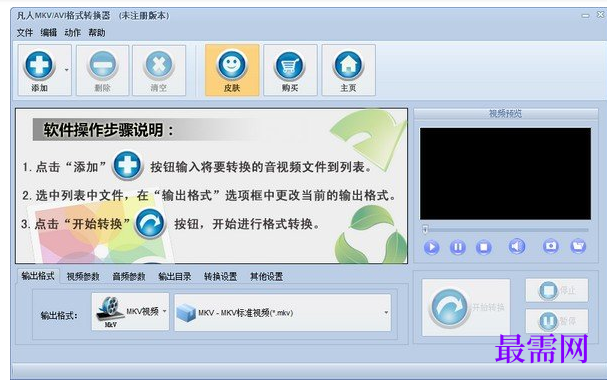Open the MKV视频 format category dropdown
The image size is (607, 380).
130,312
